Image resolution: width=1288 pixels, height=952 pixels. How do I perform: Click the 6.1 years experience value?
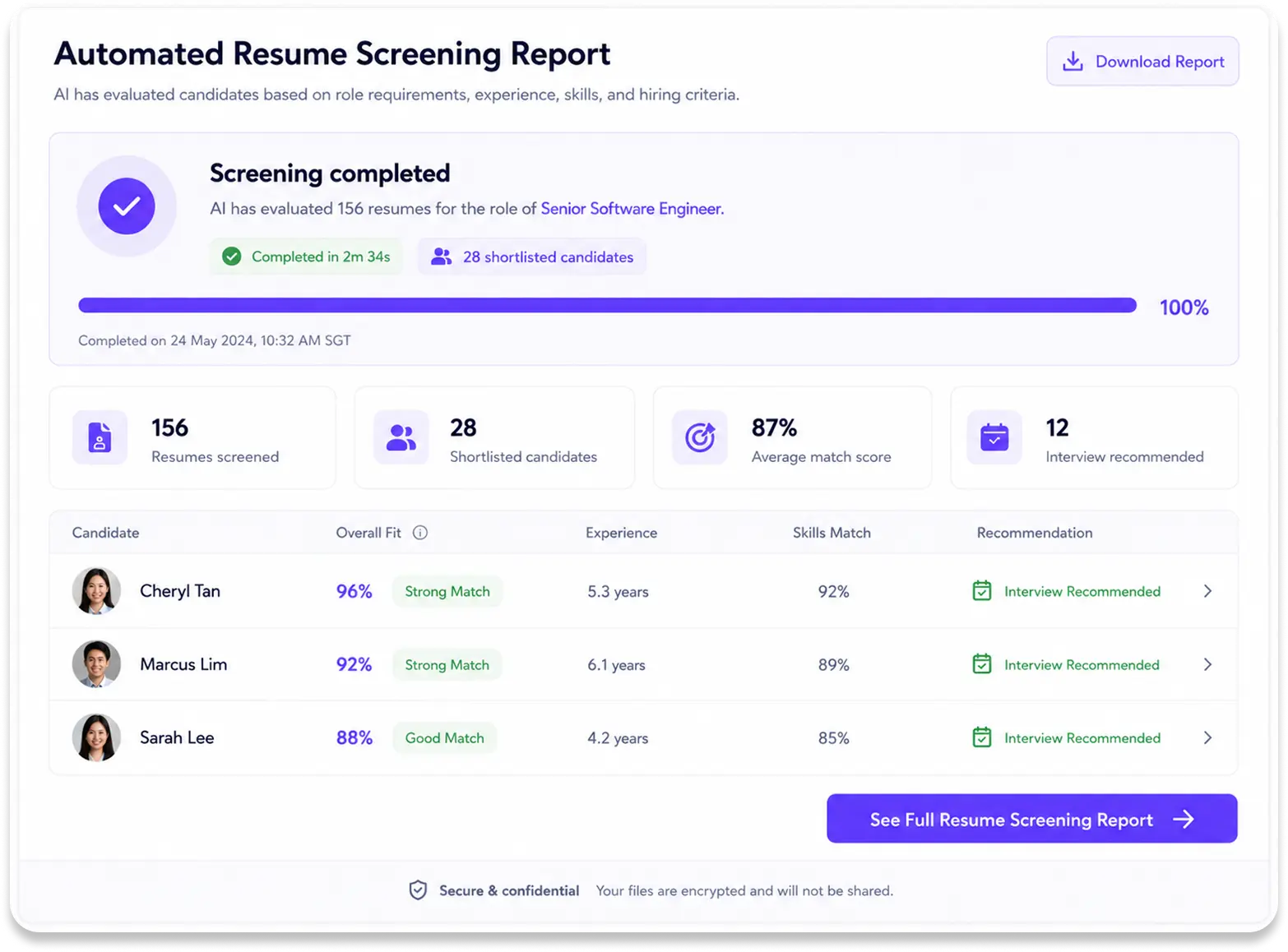pos(616,665)
